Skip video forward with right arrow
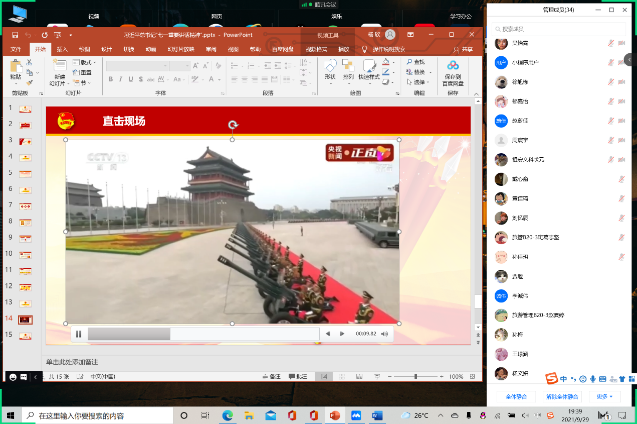The width and height of the screenshot is (637, 424). click(x=342, y=334)
